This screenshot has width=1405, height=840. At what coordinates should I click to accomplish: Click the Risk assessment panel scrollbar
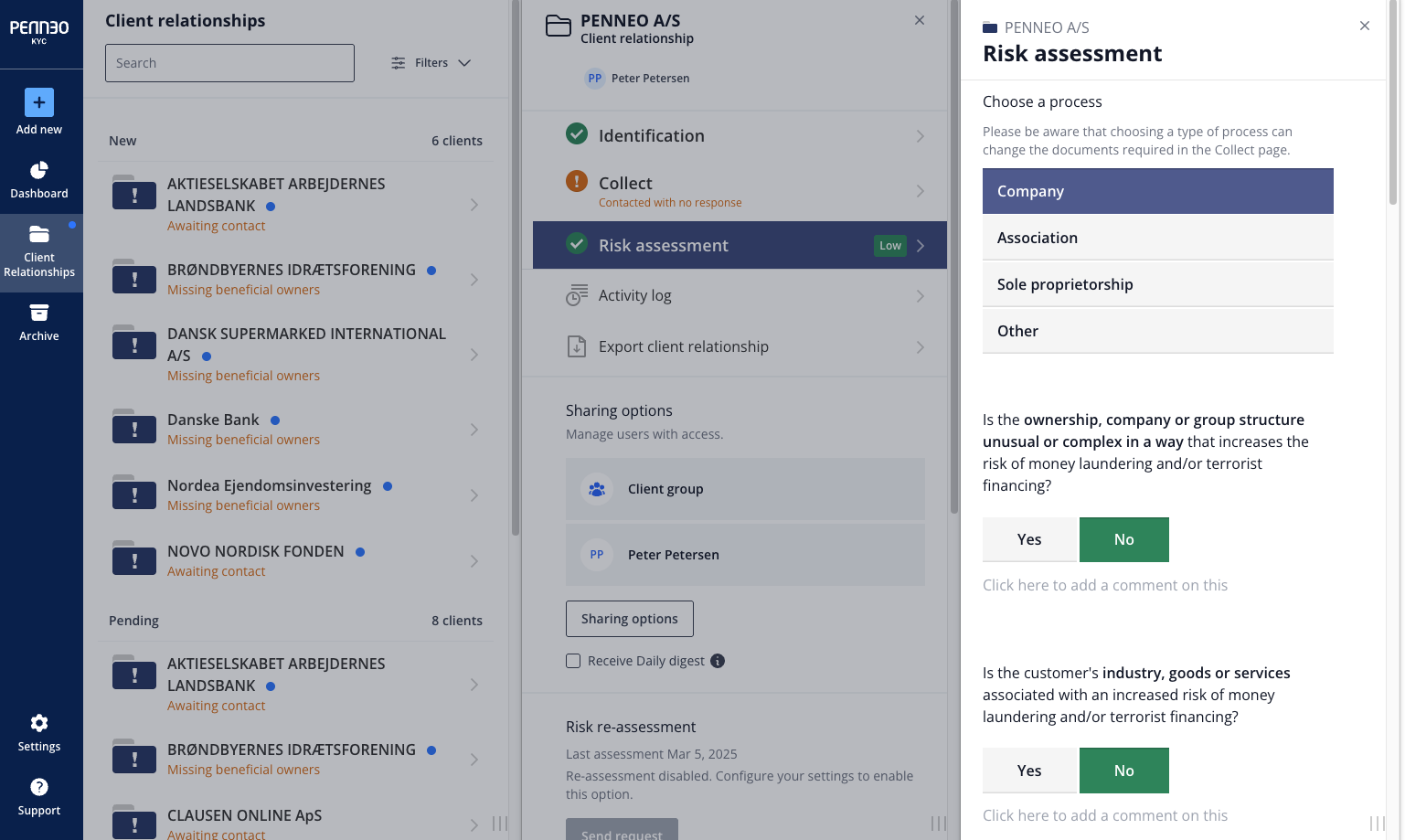point(1393,102)
